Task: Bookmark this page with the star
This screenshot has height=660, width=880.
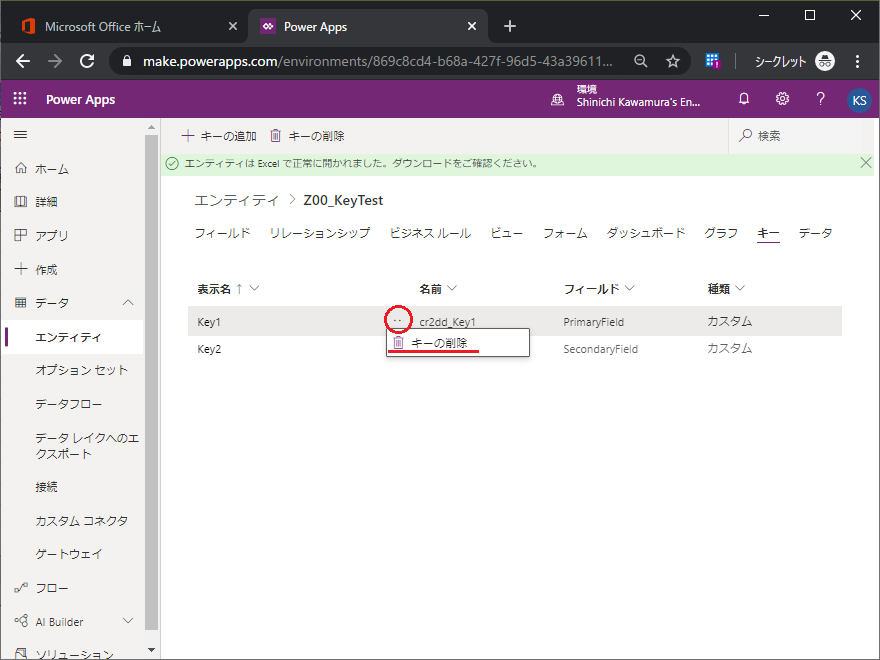Action: point(672,61)
